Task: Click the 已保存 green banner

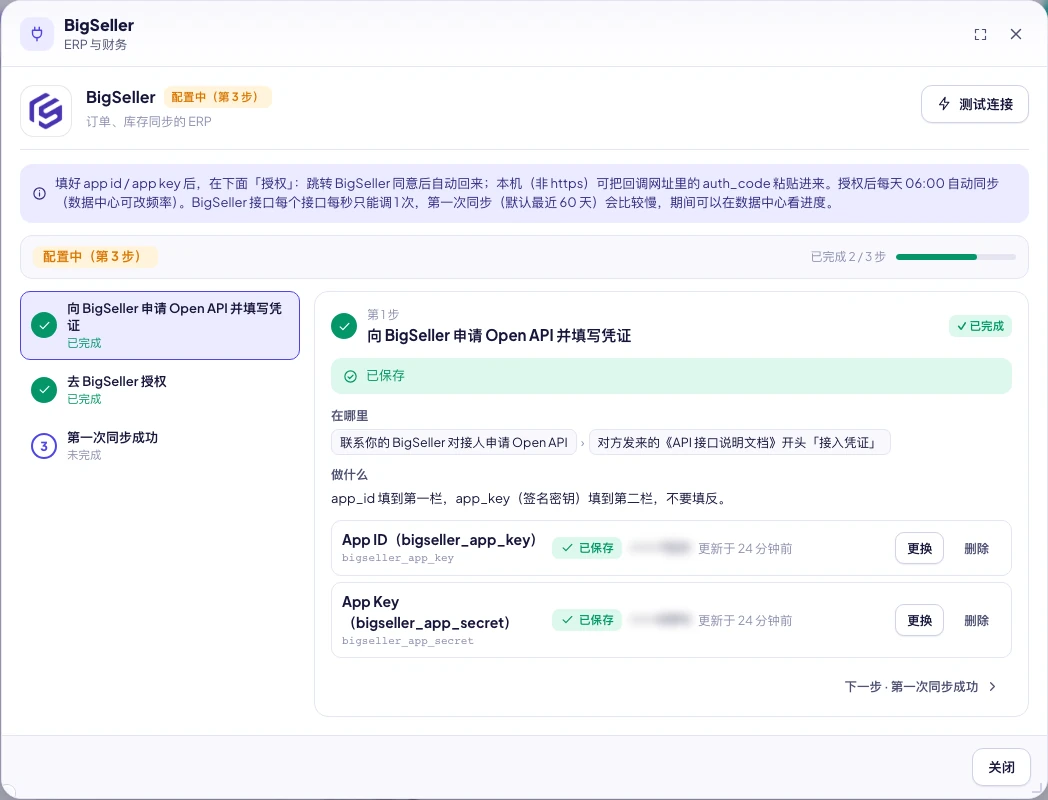Action: click(671, 376)
